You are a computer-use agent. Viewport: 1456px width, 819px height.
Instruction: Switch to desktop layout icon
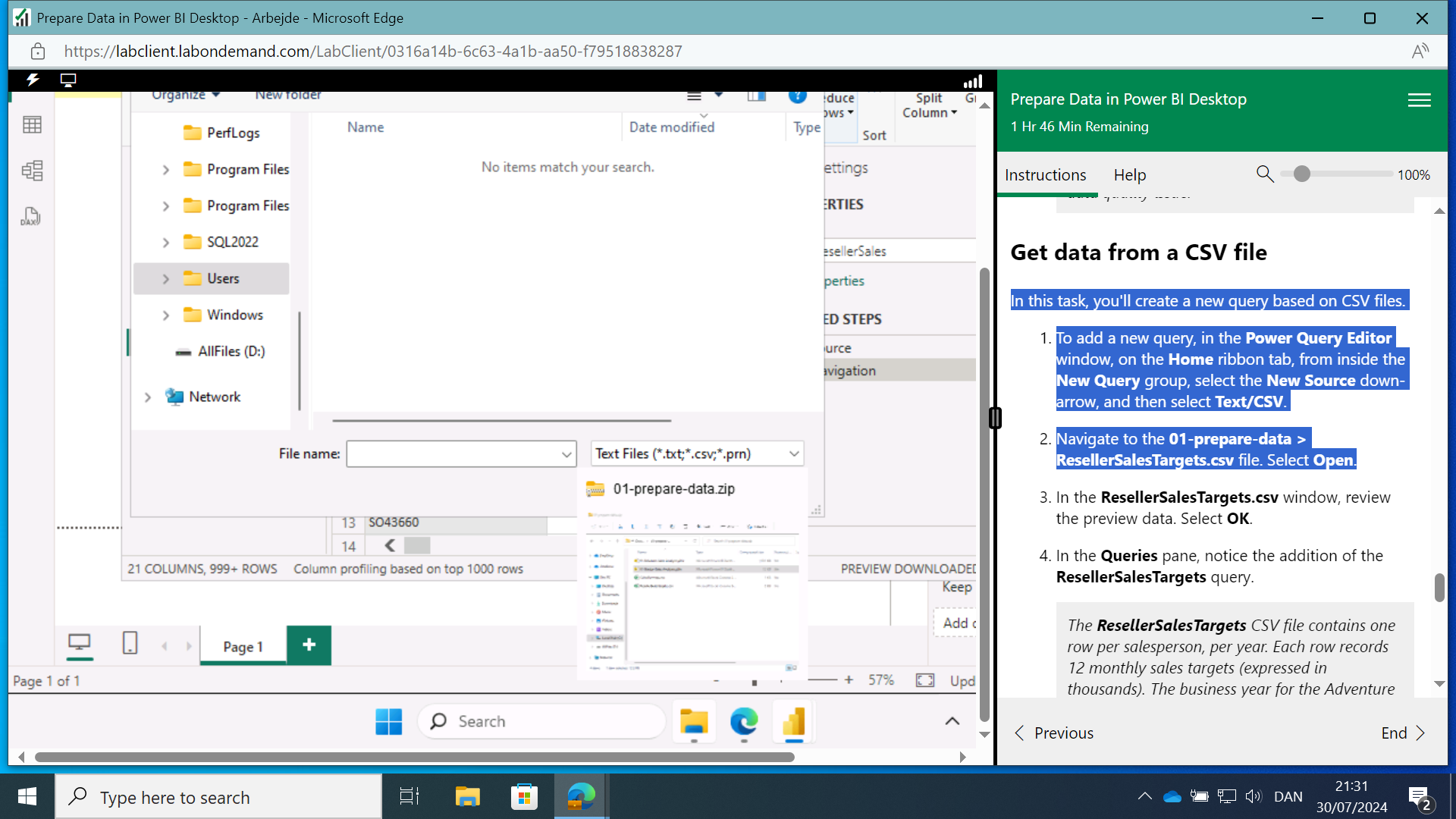(79, 644)
